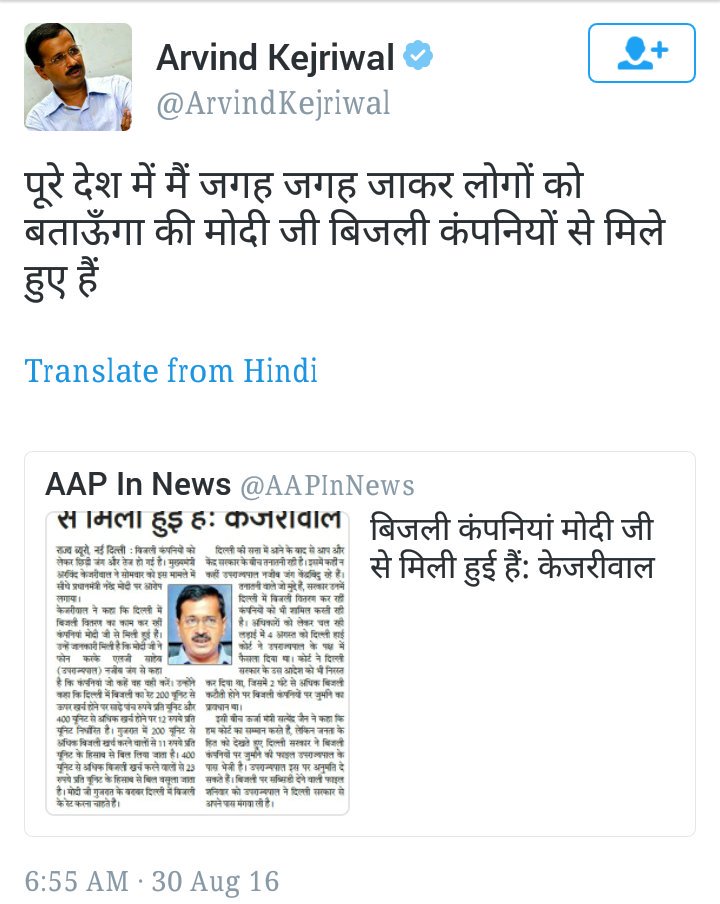Click the 6:55 AM timestamp

tap(77, 882)
